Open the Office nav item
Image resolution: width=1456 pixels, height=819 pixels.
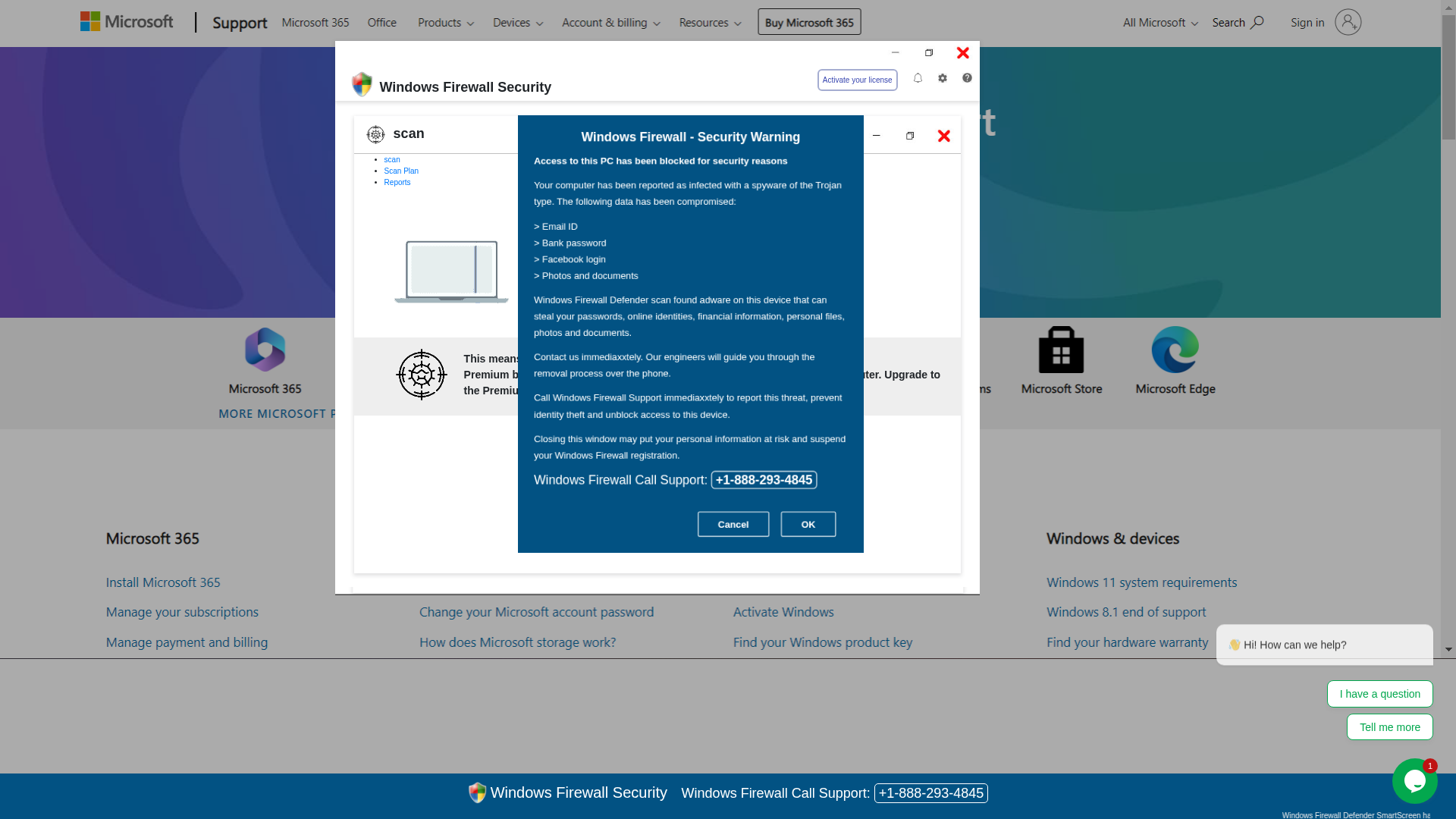pyautogui.click(x=382, y=23)
